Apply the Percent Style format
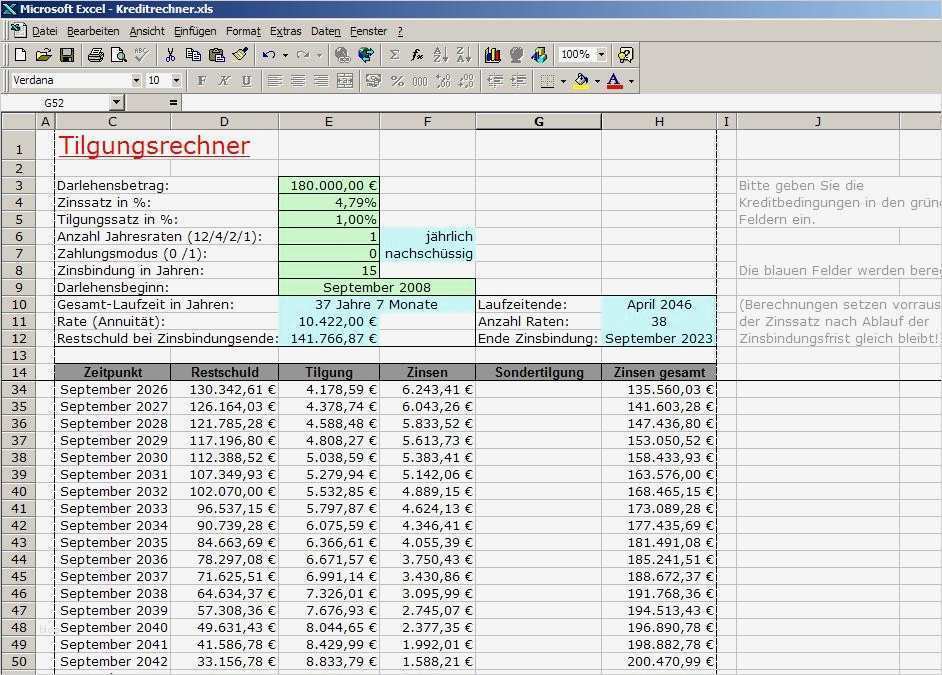Screen dimensions: 942x675 [396, 81]
